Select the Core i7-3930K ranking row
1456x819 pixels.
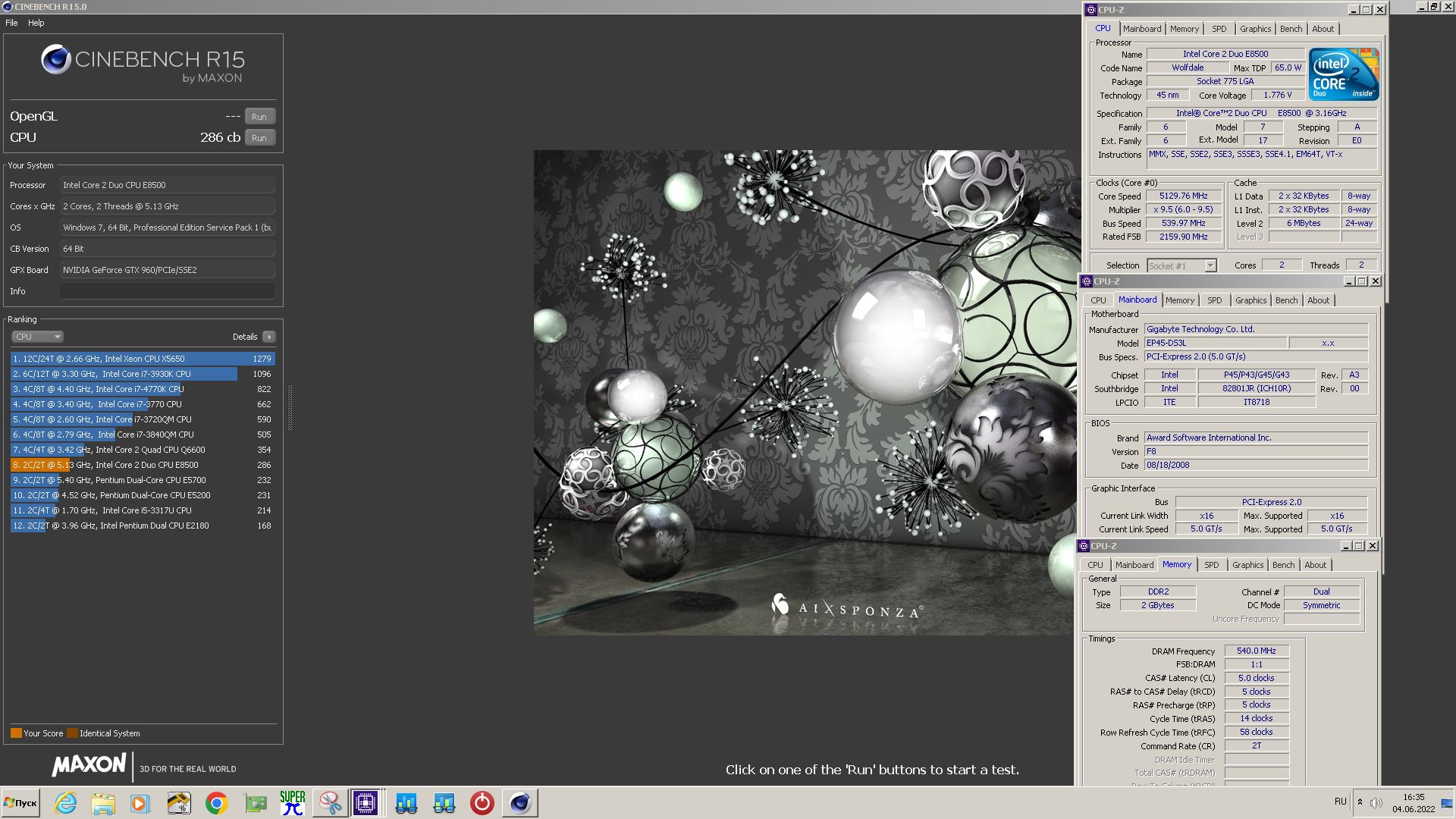tap(143, 374)
